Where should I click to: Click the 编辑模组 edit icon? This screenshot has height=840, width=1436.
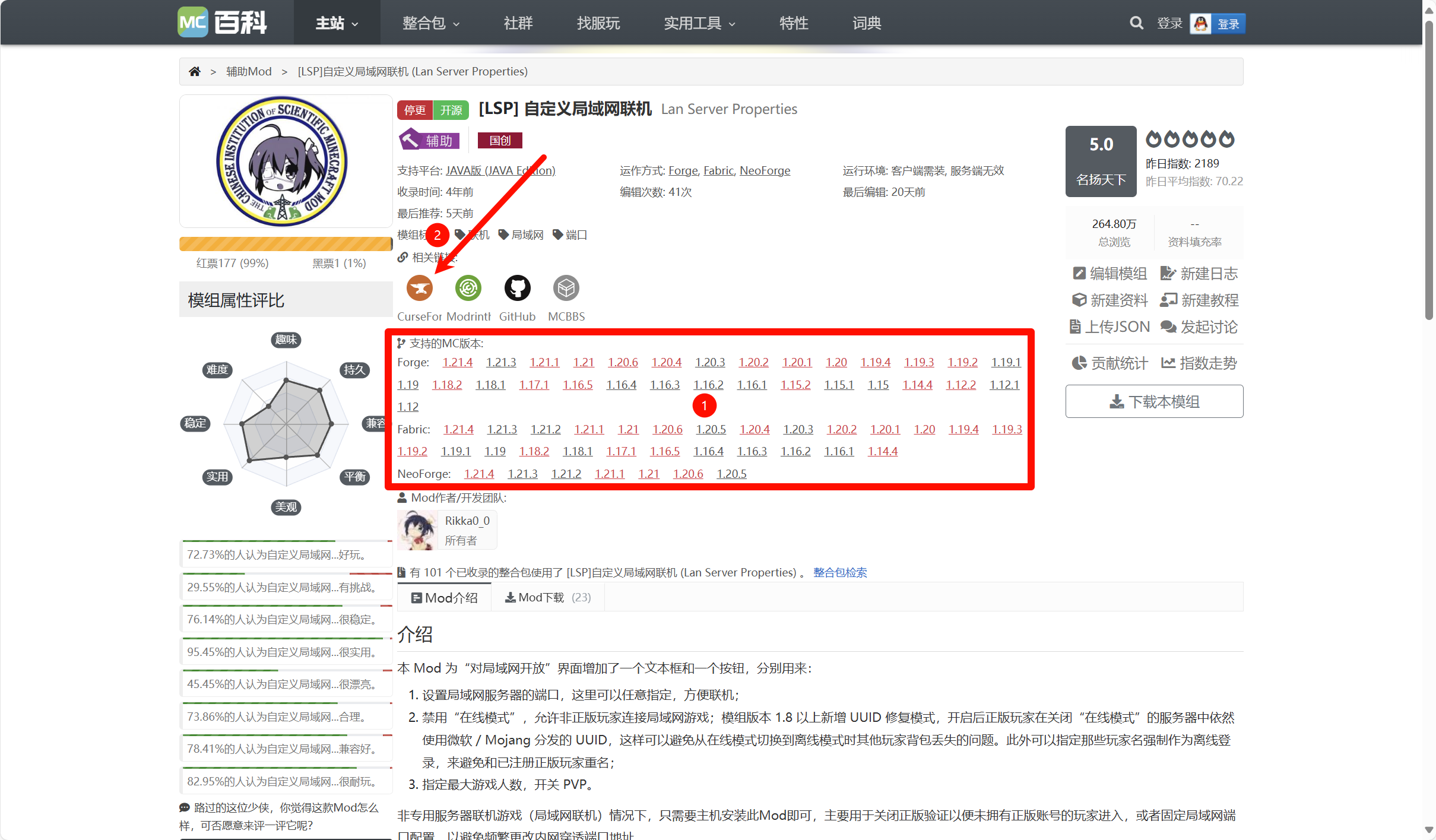pos(1079,273)
